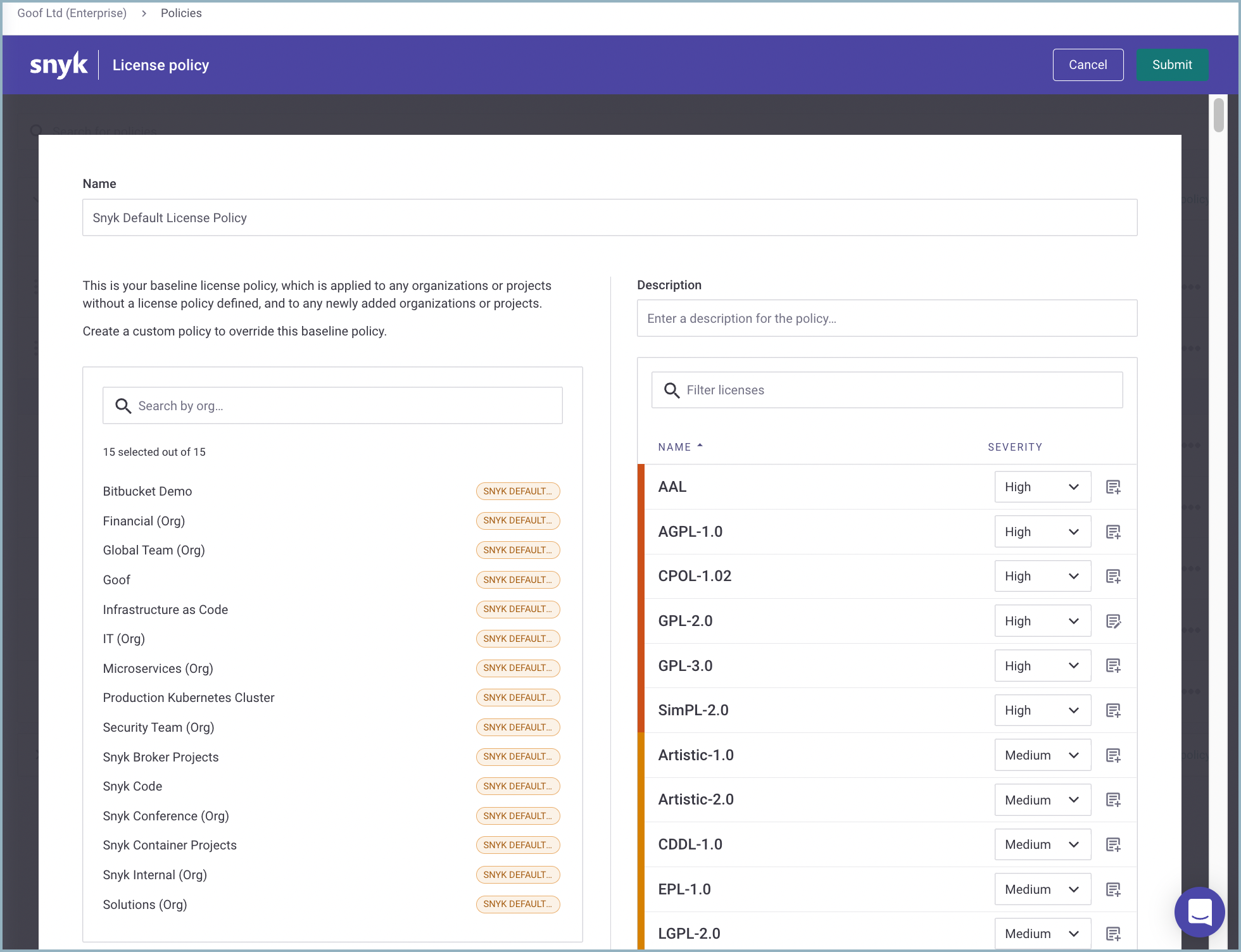
Task: Add a note for the AAL license
Action: 1113,487
